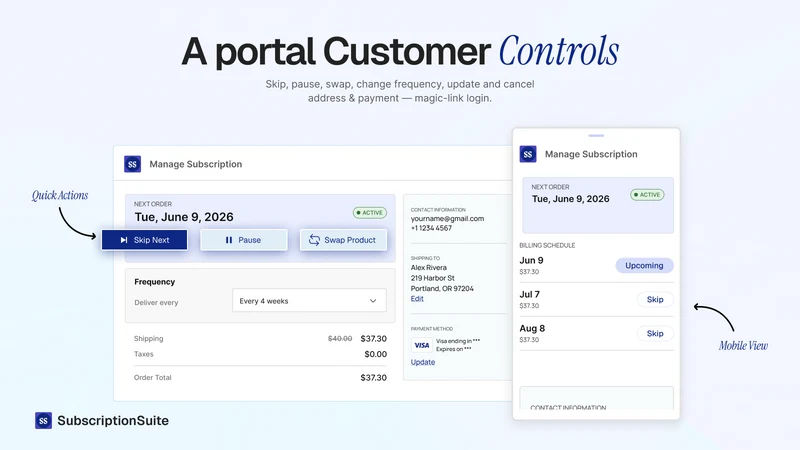Skip the Aug 8 billing in mobile view
Viewport: 800px width, 450px height.
point(655,334)
